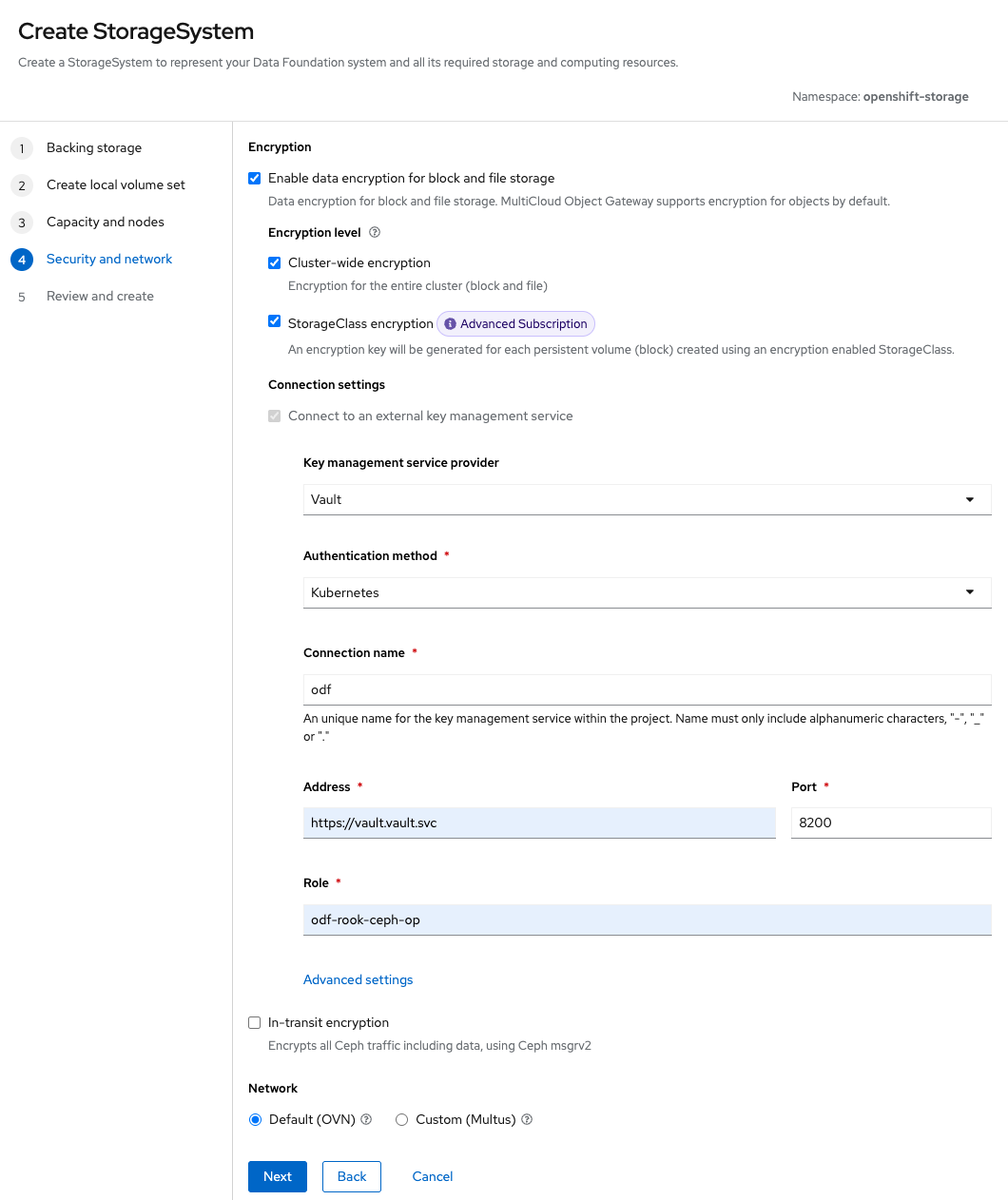This screenshot has width=1008, height=1200.
Task: Click the Back button
Action: click(x=352, y=1176)
